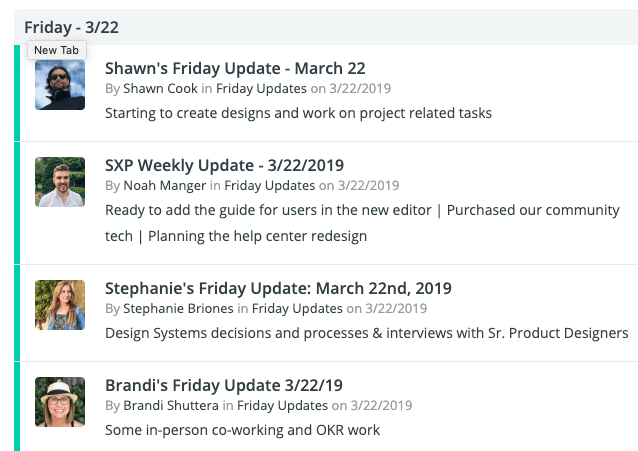Open Stephanie Briones' avatar image
The width and height of the screenshot is (638, 451).
pos(60,305)
